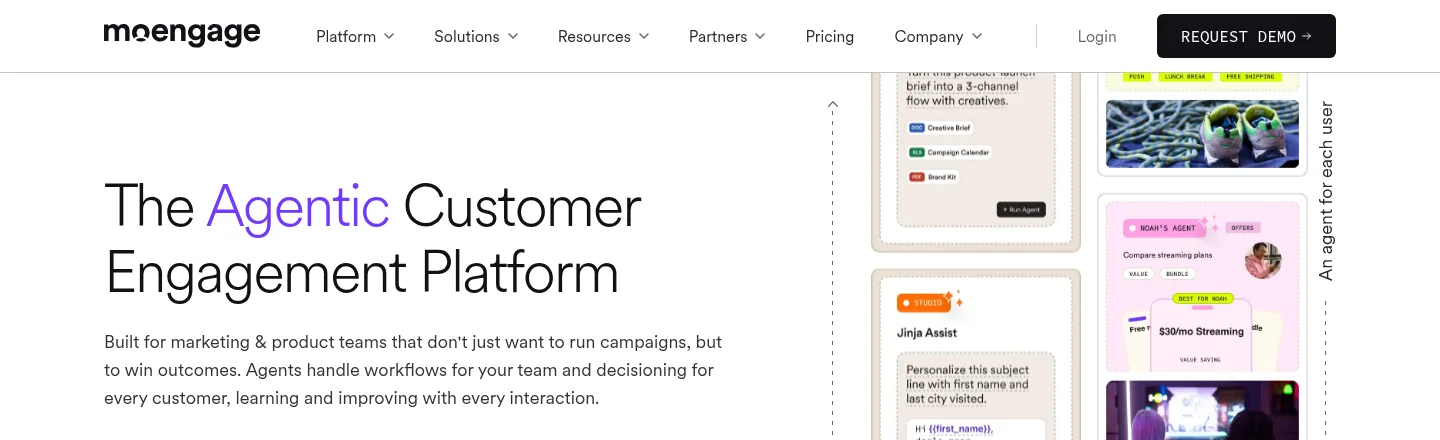Click the XLS icon beside Campaign Calendar
This screenshot has height=440, width=1440.
tap(916, 152)
